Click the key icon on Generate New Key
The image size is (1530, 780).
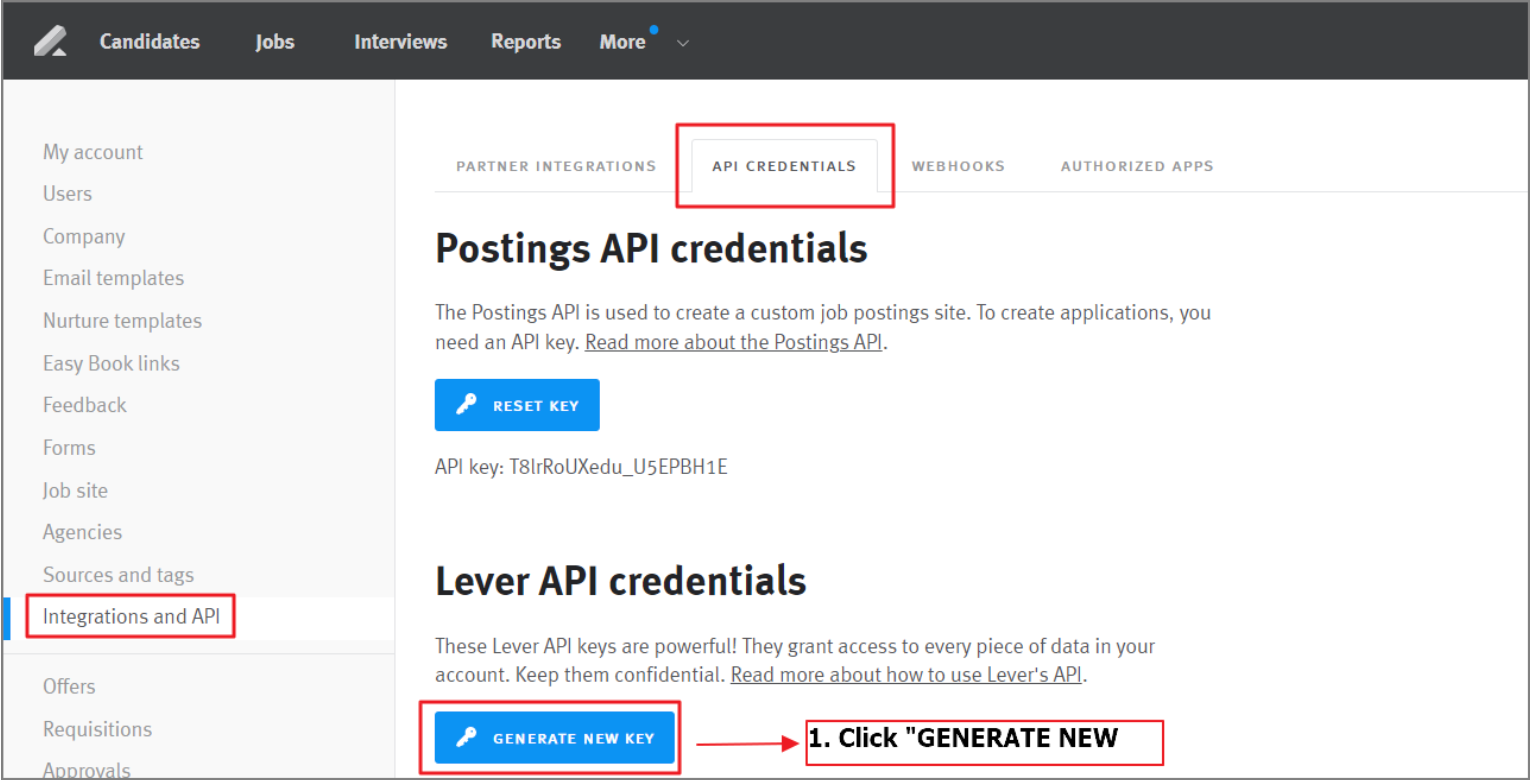coord(467,738)
